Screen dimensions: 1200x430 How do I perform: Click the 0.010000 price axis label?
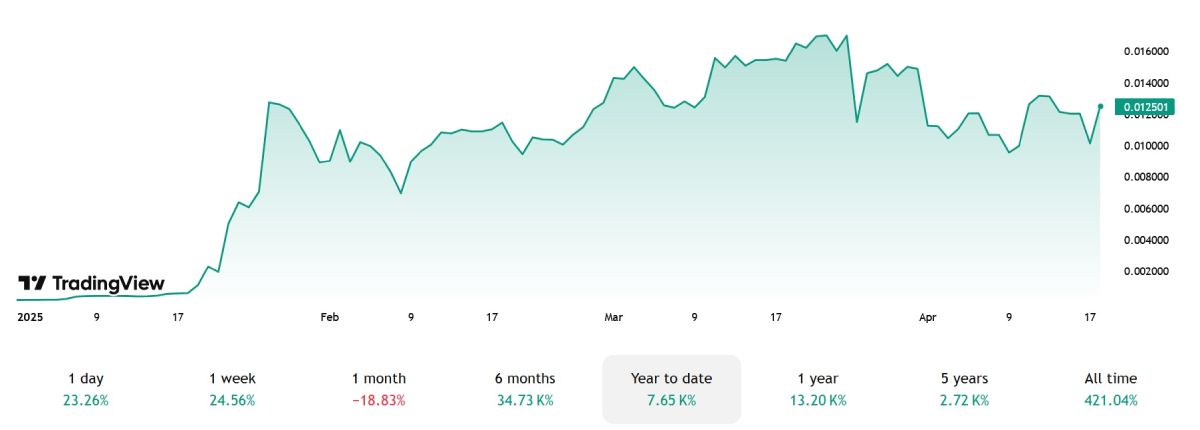[x=1145, y=146]
